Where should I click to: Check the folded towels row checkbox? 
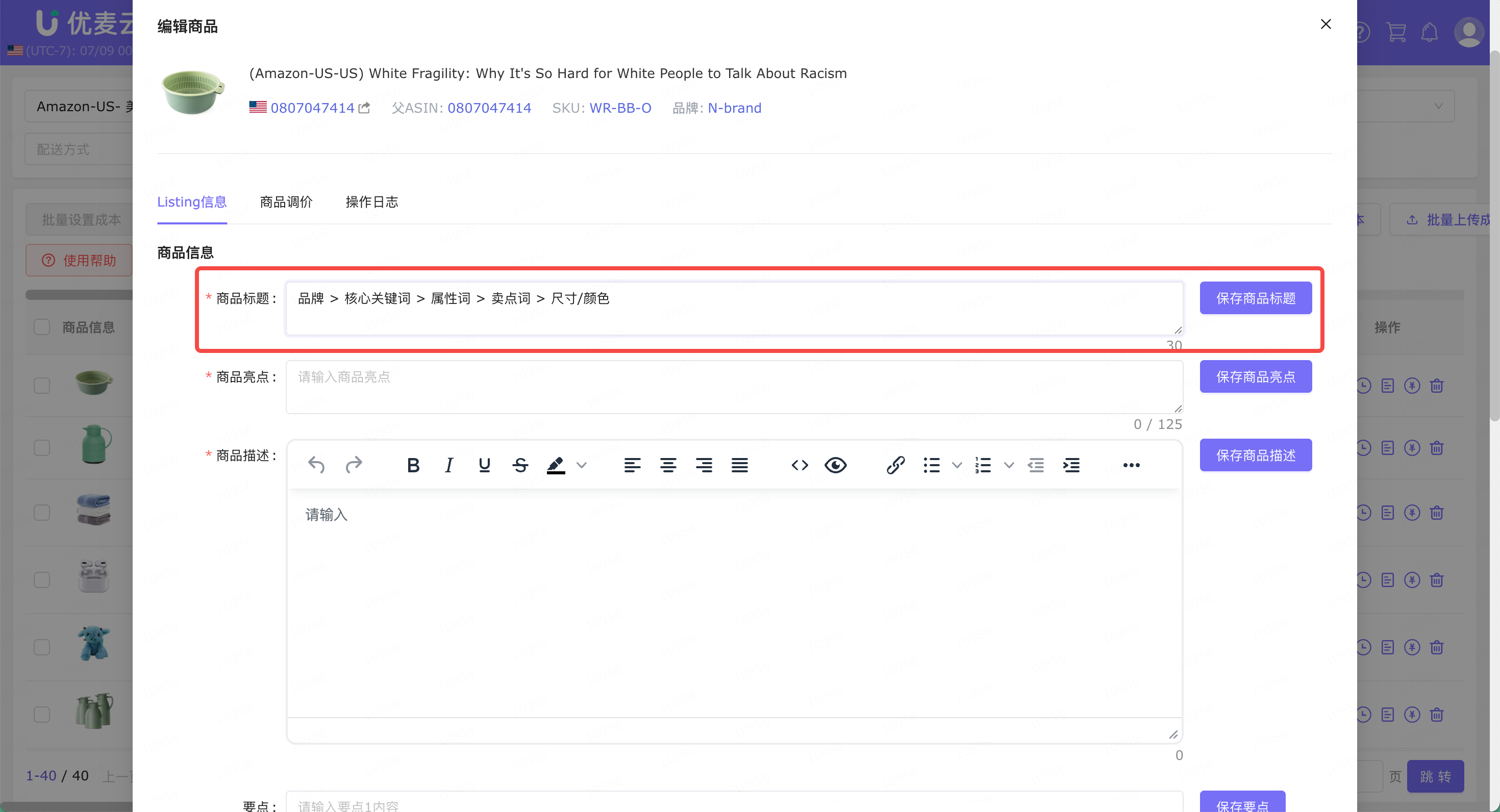[x=42, y=512]
